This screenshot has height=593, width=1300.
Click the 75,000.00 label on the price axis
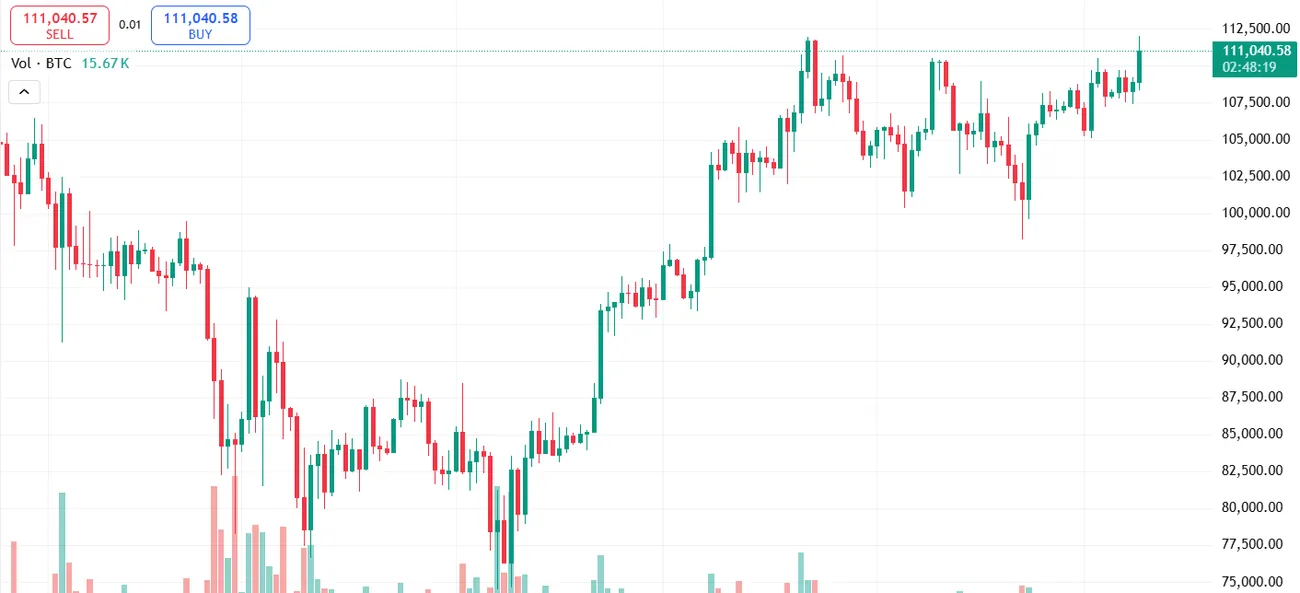(x=1253, y=582)
